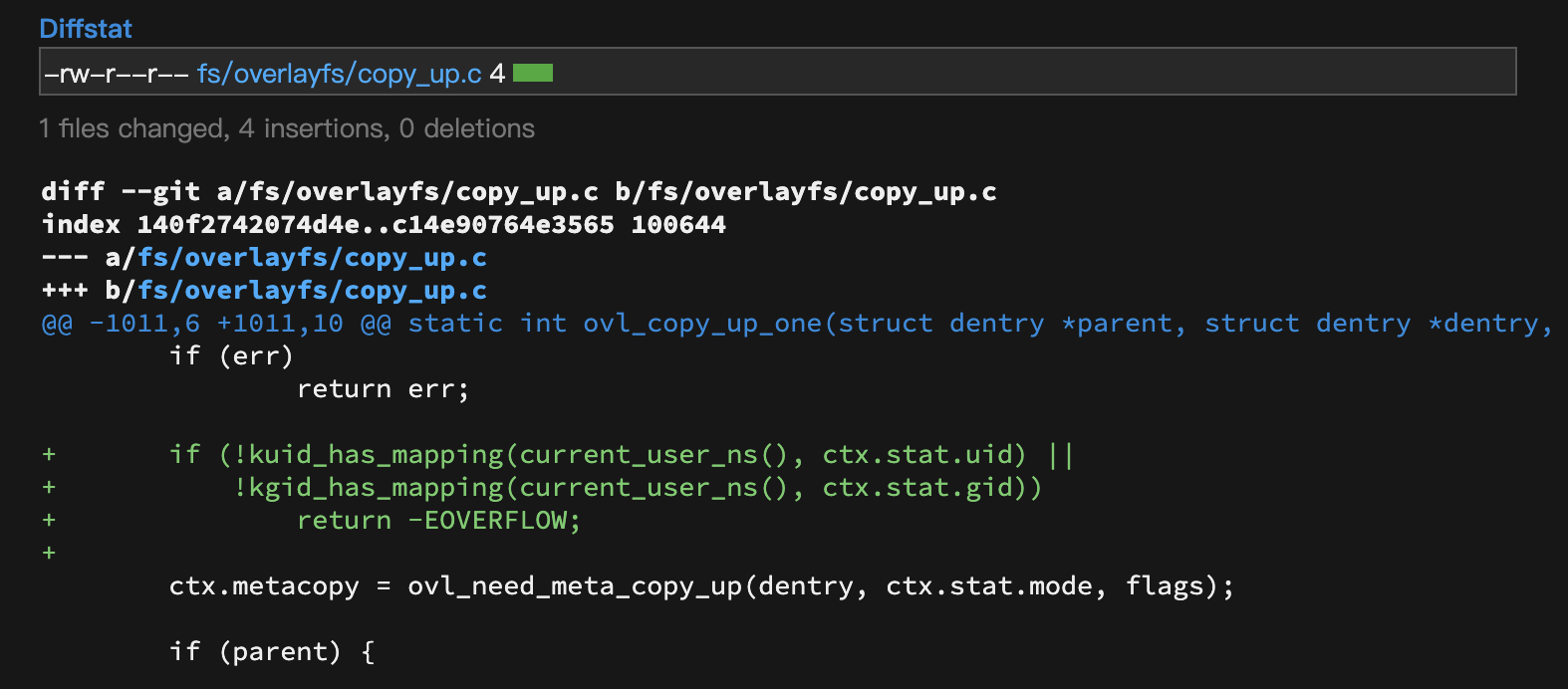Image resolution: width=1568 pixels, height=689 pixels.
Task: Open fs/overlayfs/copy_up.c in the diffstat table
Action: pyautogui.click(x=340, y=73)
